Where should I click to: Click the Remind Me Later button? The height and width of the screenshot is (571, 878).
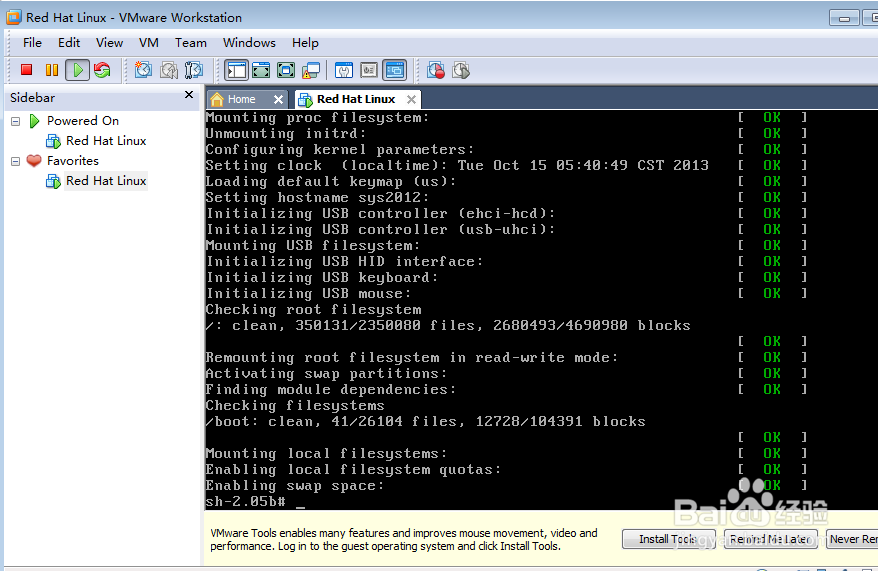pos(768,539)
